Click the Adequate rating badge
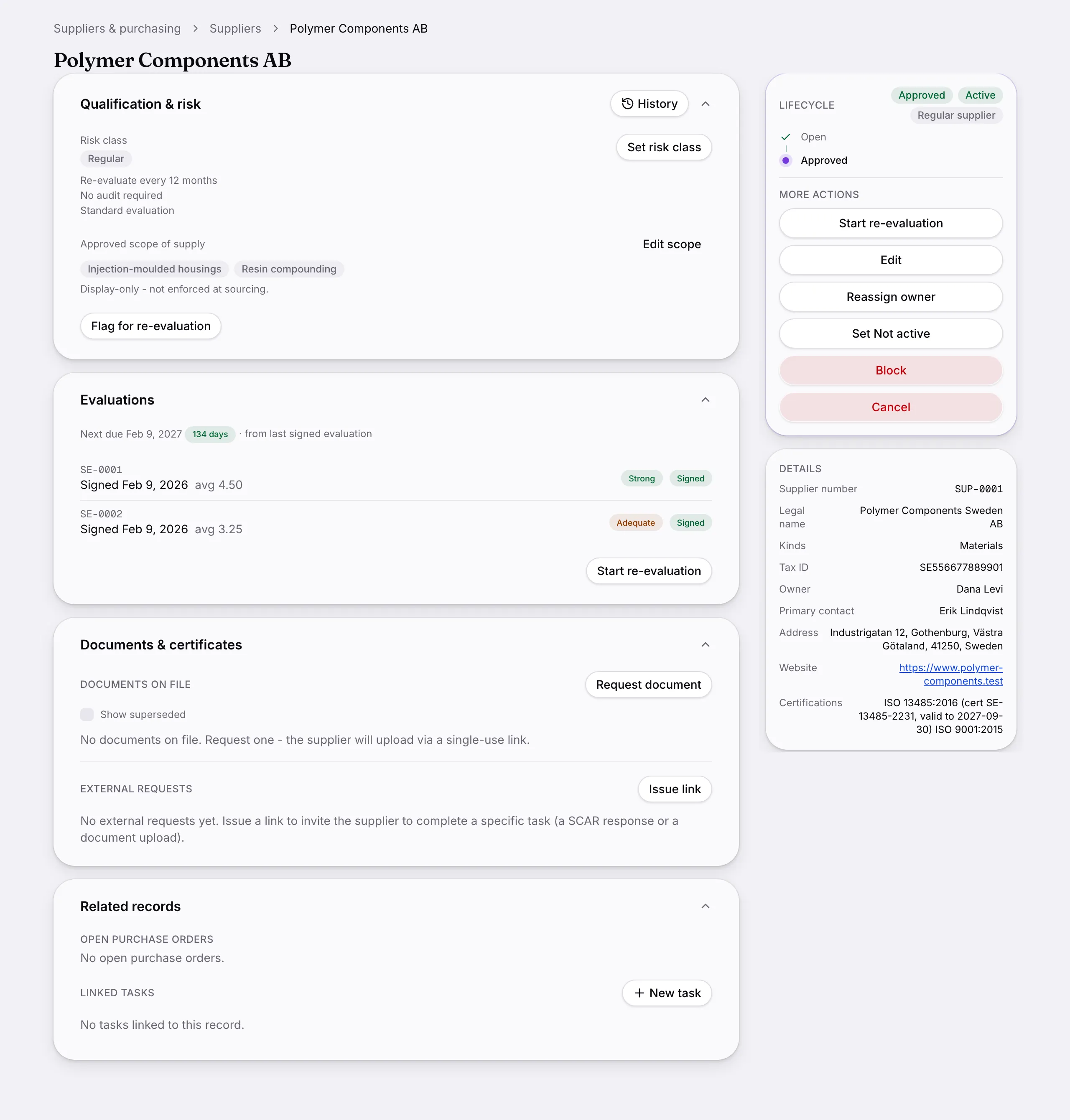 click(x=635, y=523)
